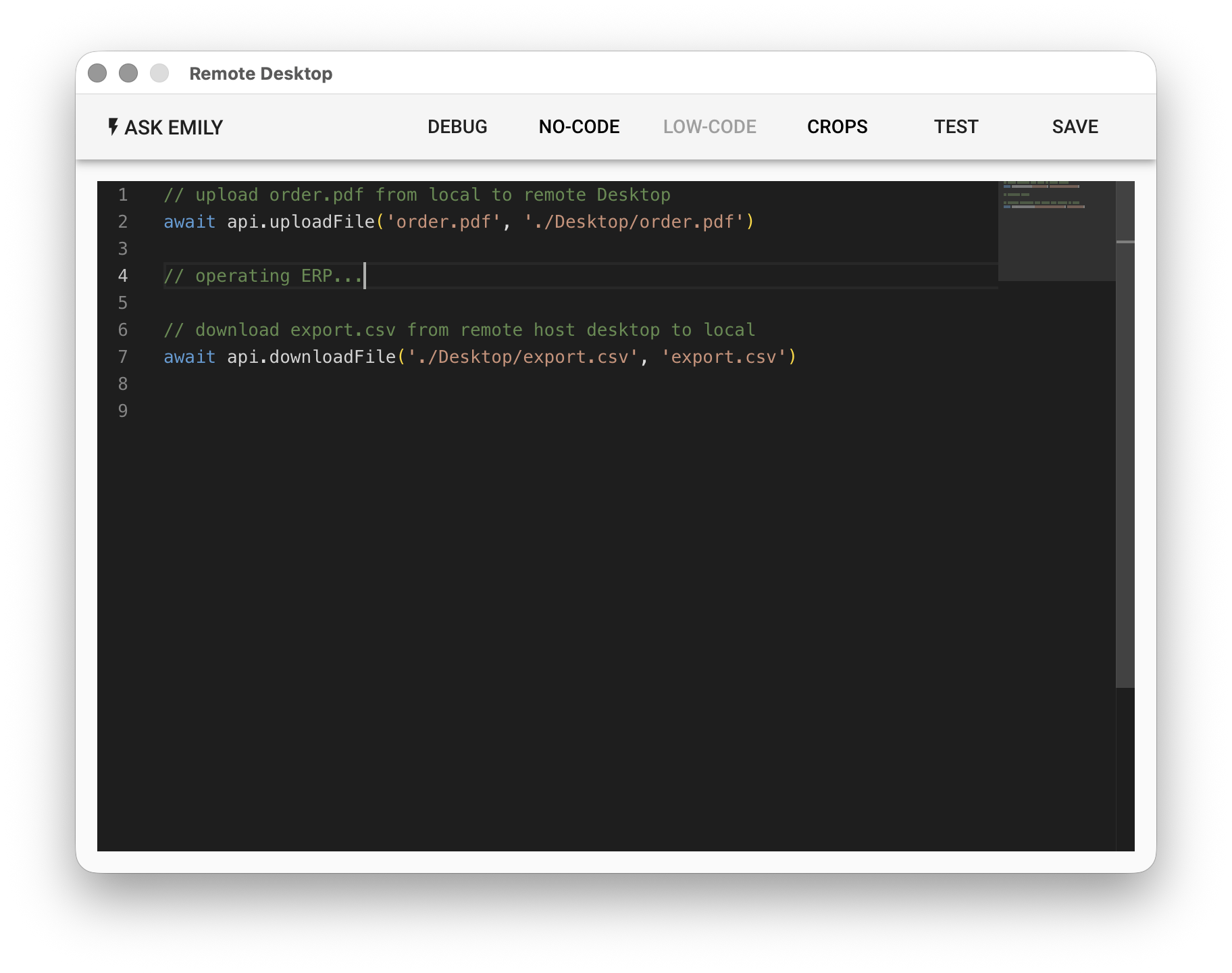Click the comment '// operating ERP...'

coord(263,276)
